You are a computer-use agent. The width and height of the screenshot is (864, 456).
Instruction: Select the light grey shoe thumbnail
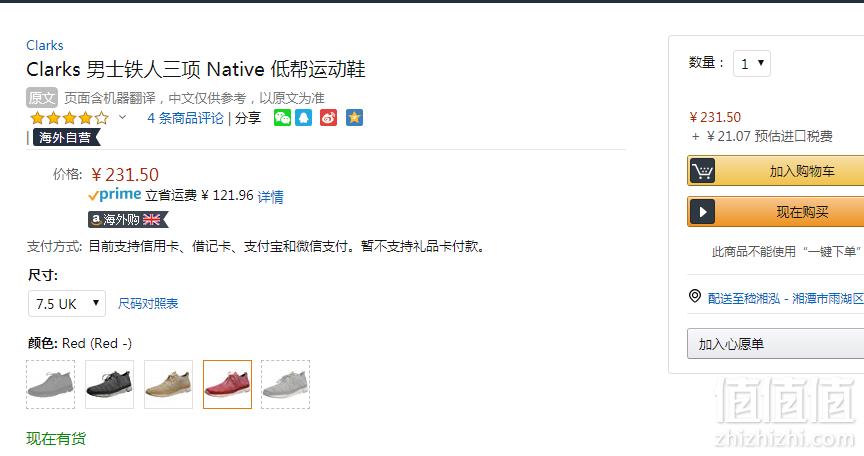coord(285,384)
